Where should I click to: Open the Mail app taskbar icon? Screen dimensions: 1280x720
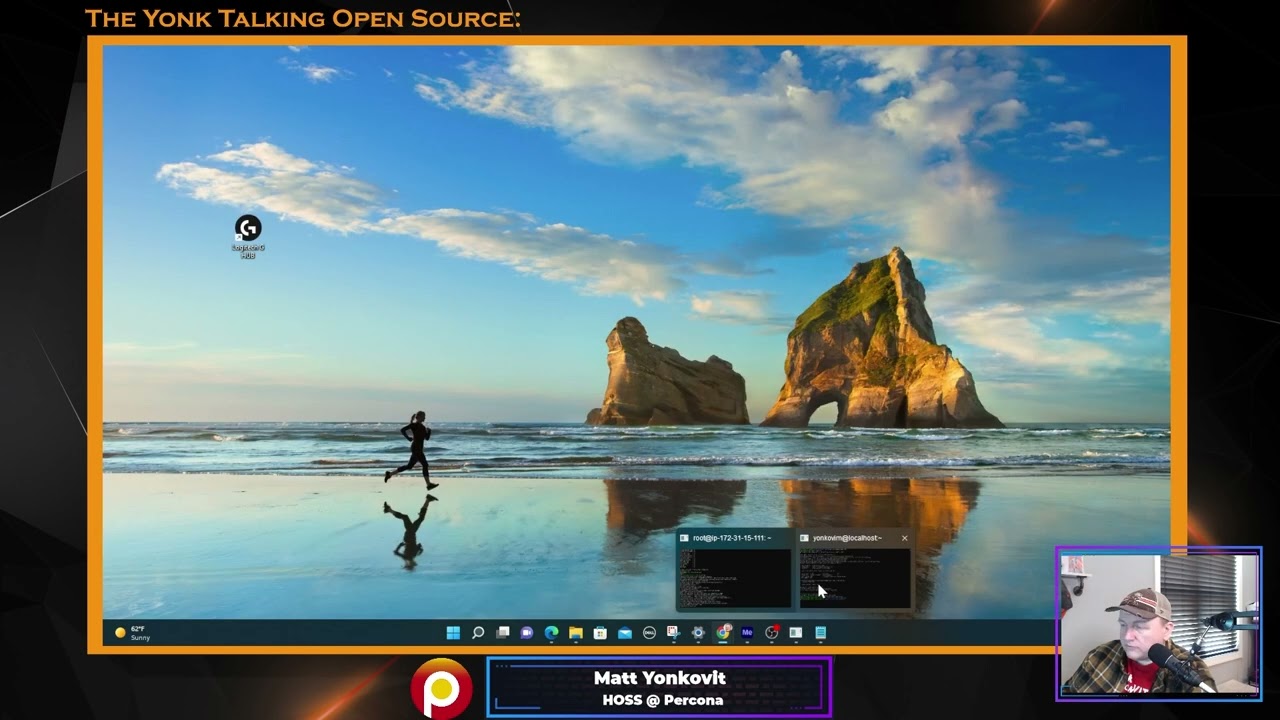(625, 632)
